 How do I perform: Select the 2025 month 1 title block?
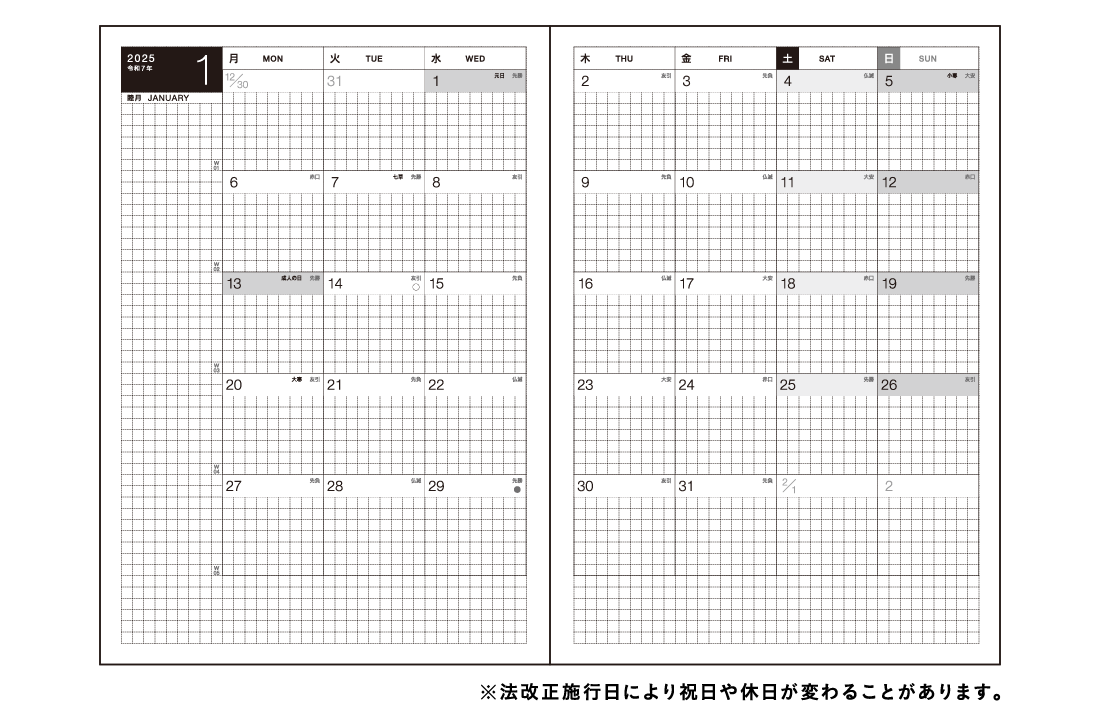pos(170,70)
